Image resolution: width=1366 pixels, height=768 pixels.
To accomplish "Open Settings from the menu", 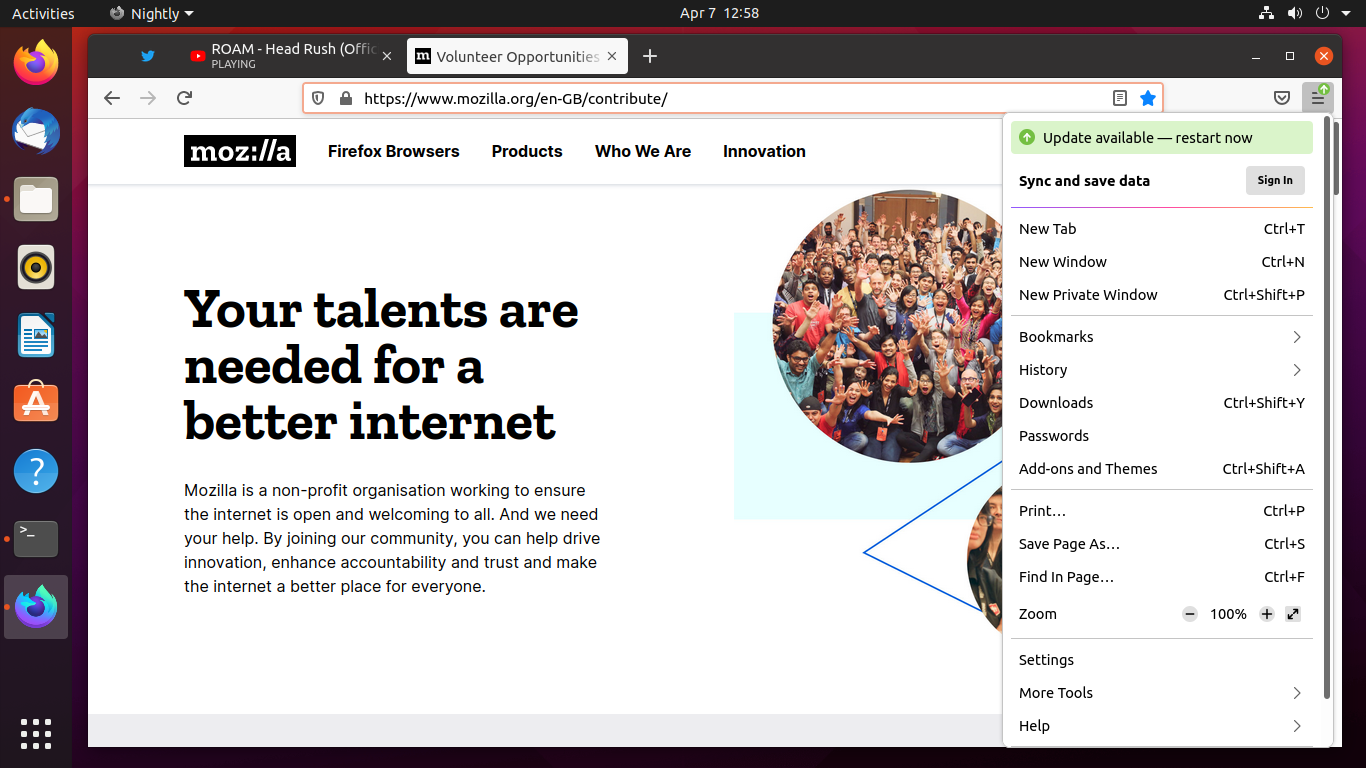I will point(1046,660).
